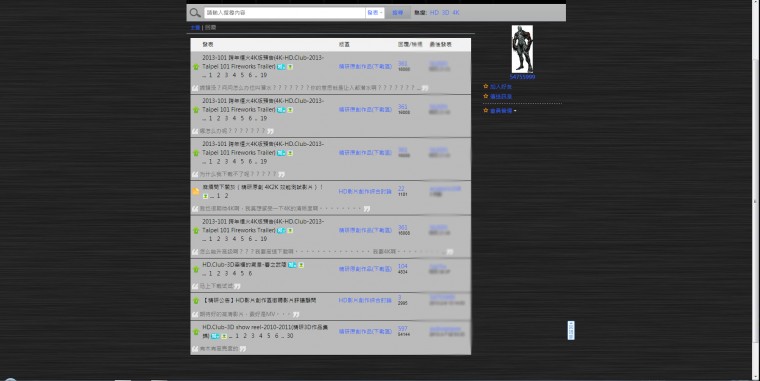Viewport: 760px width, 381px height.
Task: Switch to the 回覆 tab
Action: click(x=210, y=28)
